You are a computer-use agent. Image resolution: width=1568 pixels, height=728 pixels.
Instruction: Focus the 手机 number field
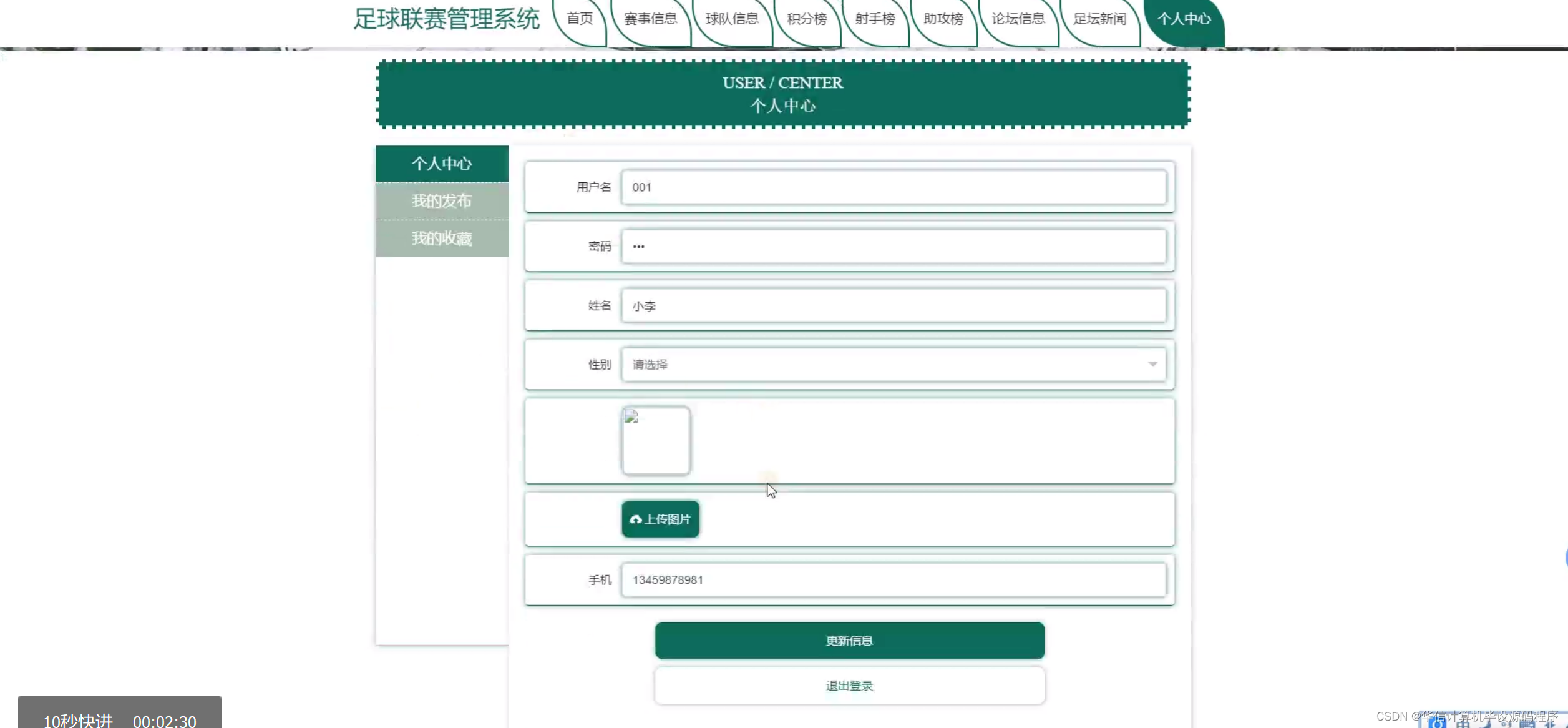pyautogui.click(x=893, y=580)
